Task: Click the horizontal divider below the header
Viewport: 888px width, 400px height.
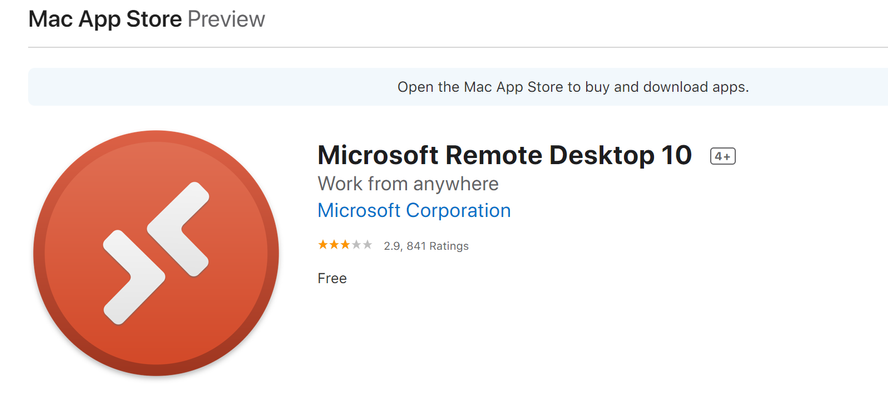Action: pyautogui.click(x=458, y=48)
